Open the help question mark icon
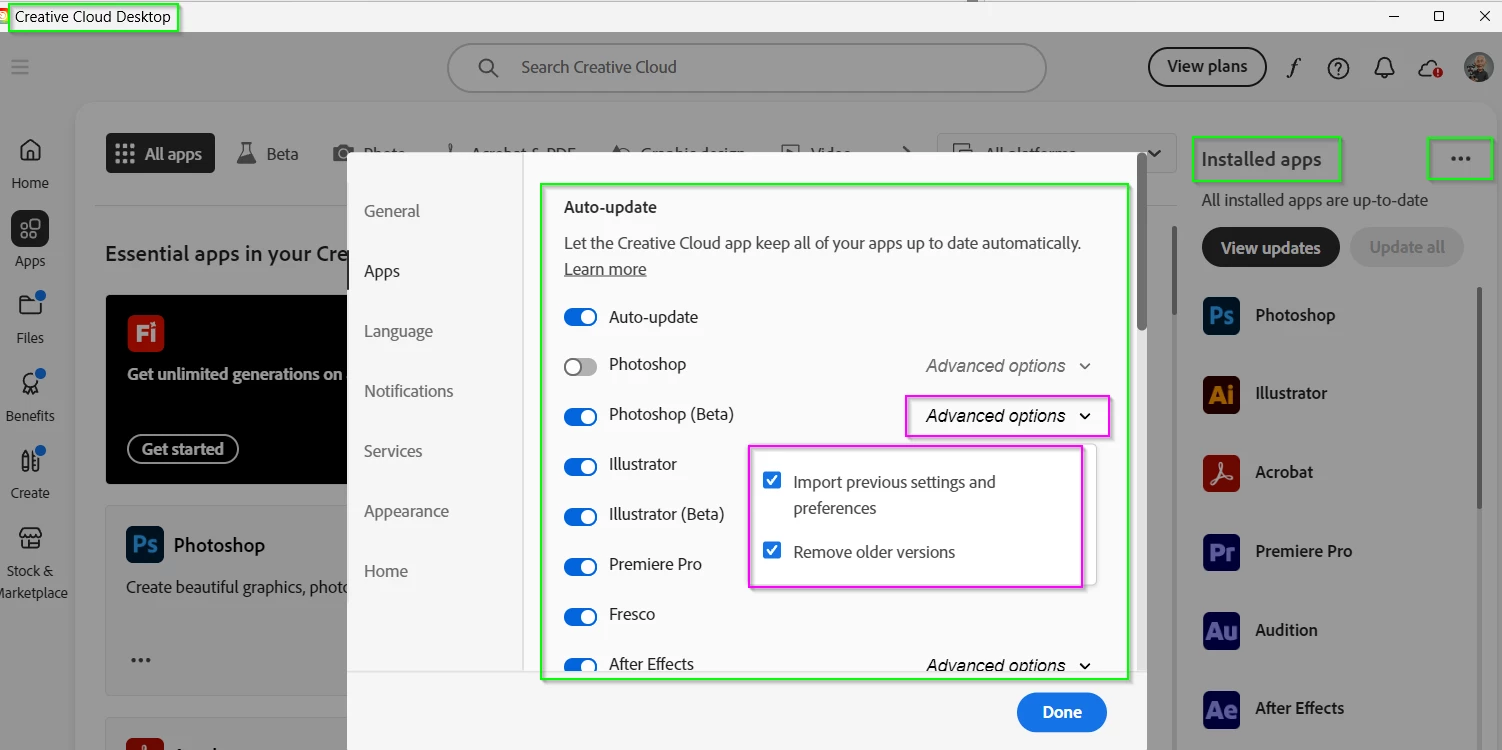Screen dimensions: 1502x750 (1338, 68)
